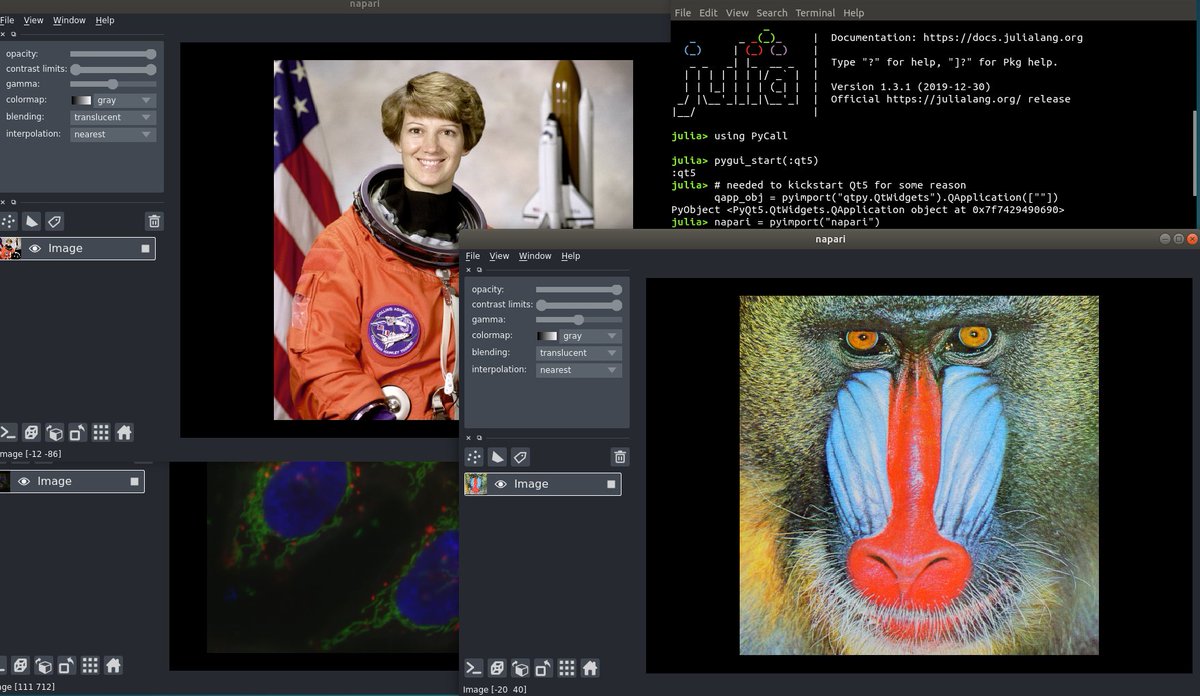Screen dimensions: 1200x696
Task: Adjust gamma slider in the astronaut window
Action: 113,84
